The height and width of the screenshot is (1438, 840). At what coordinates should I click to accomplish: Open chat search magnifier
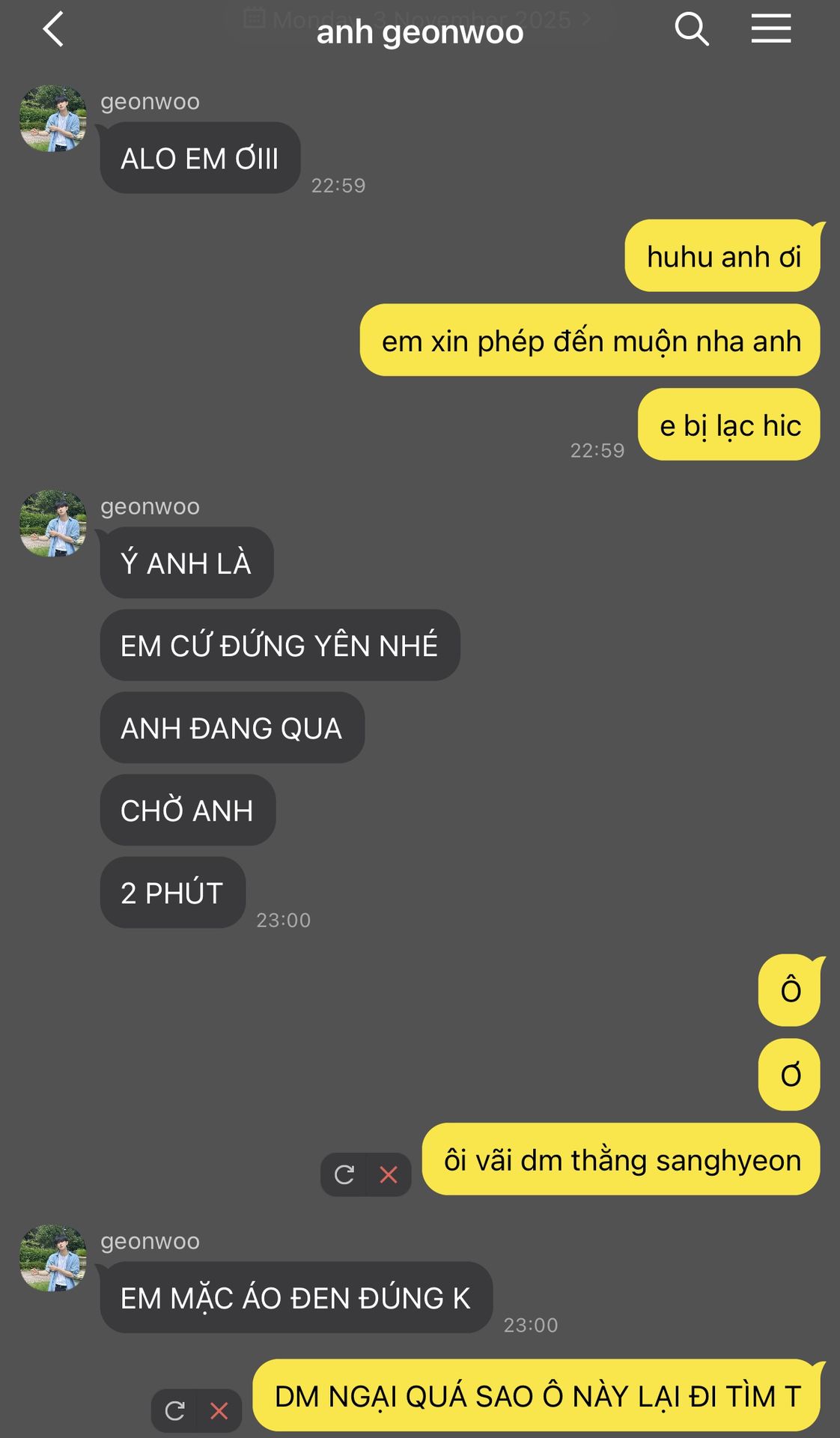coord(691,30)
